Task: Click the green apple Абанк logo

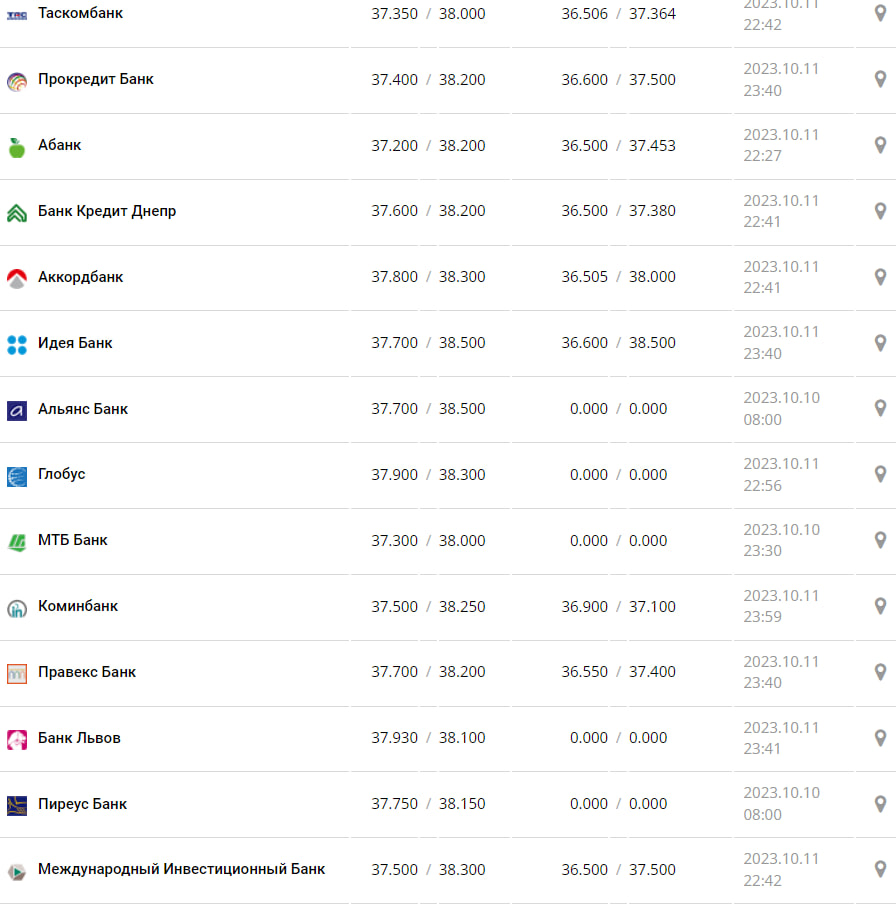Action: coord(16,147)
